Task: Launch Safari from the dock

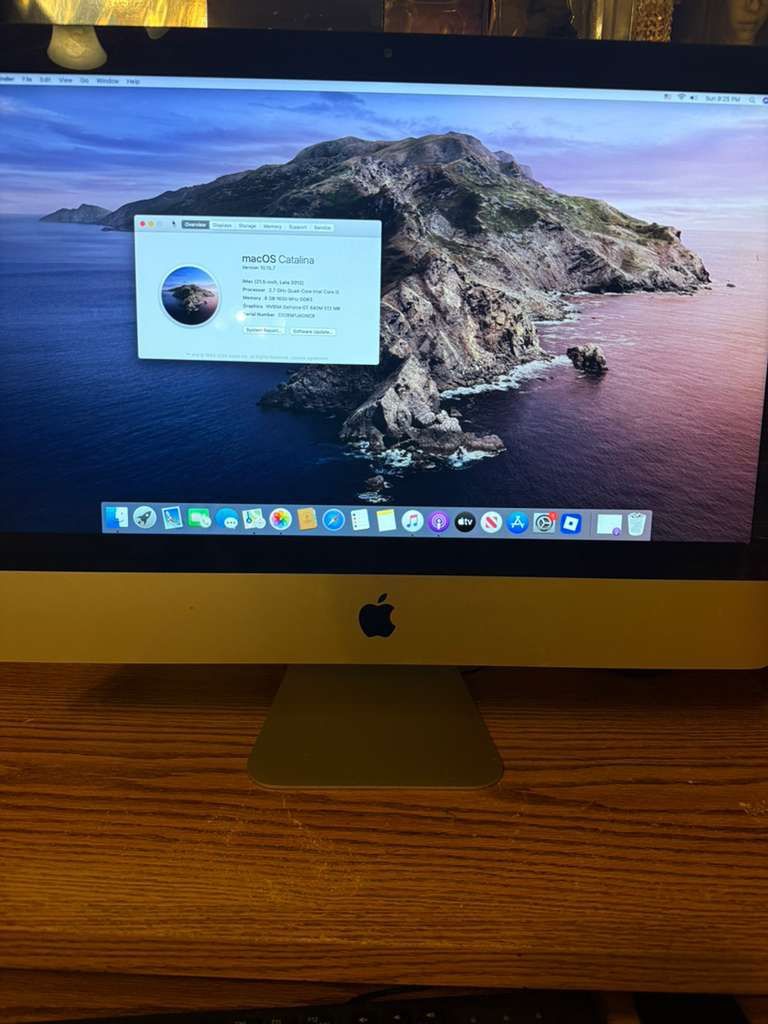Action: pos(333,520)
